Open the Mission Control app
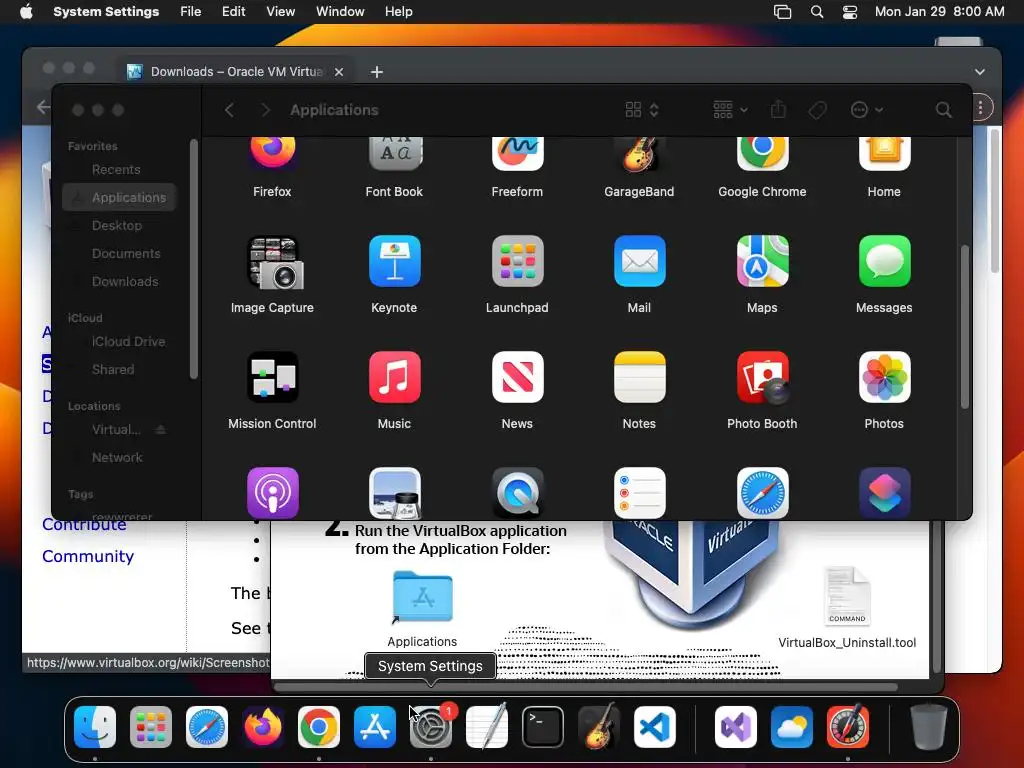The width and height of the screenshot is (1024, 768). (272, 377)
